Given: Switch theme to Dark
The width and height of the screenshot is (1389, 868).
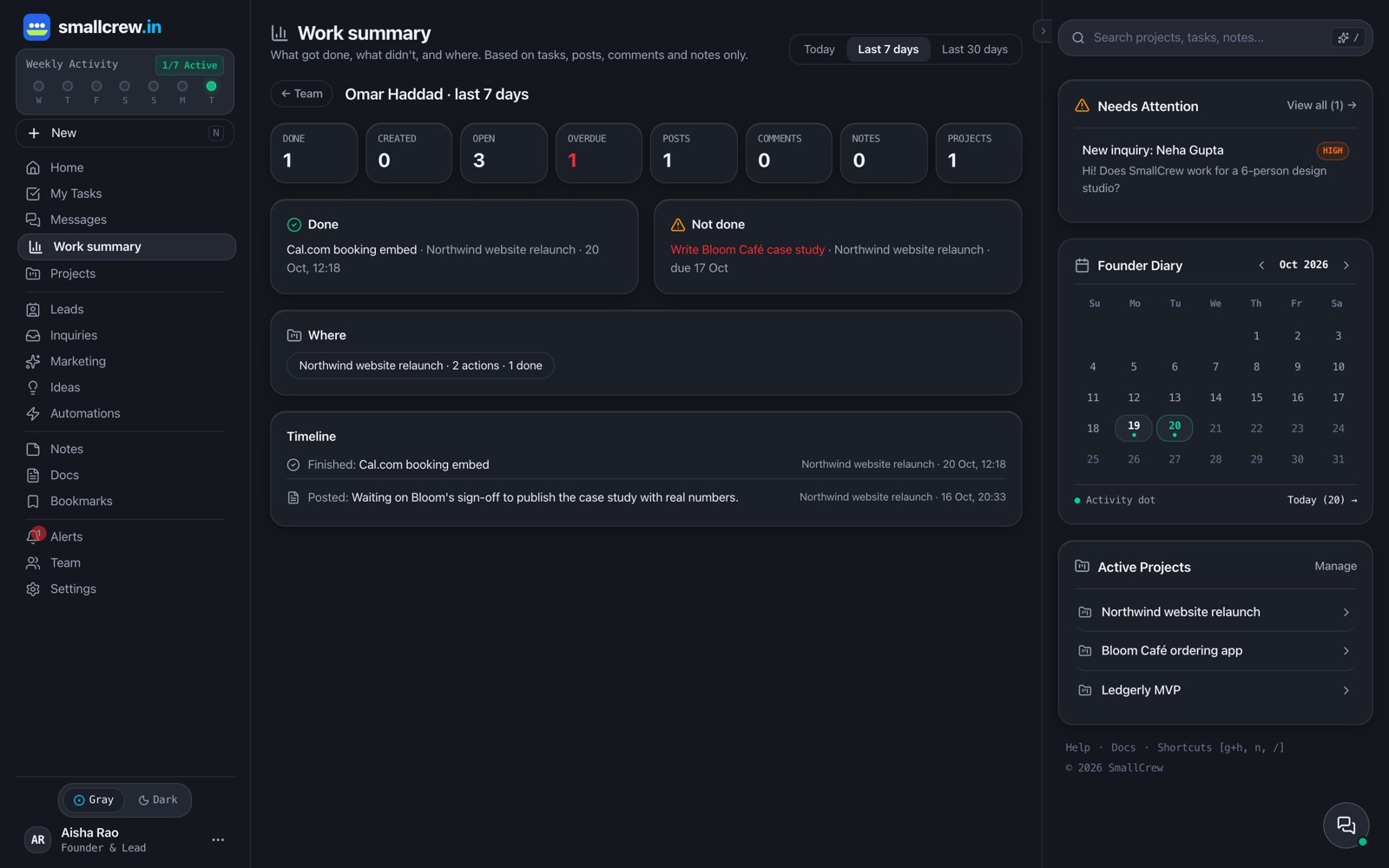Looking at the screenshot, I should (158, 799).
